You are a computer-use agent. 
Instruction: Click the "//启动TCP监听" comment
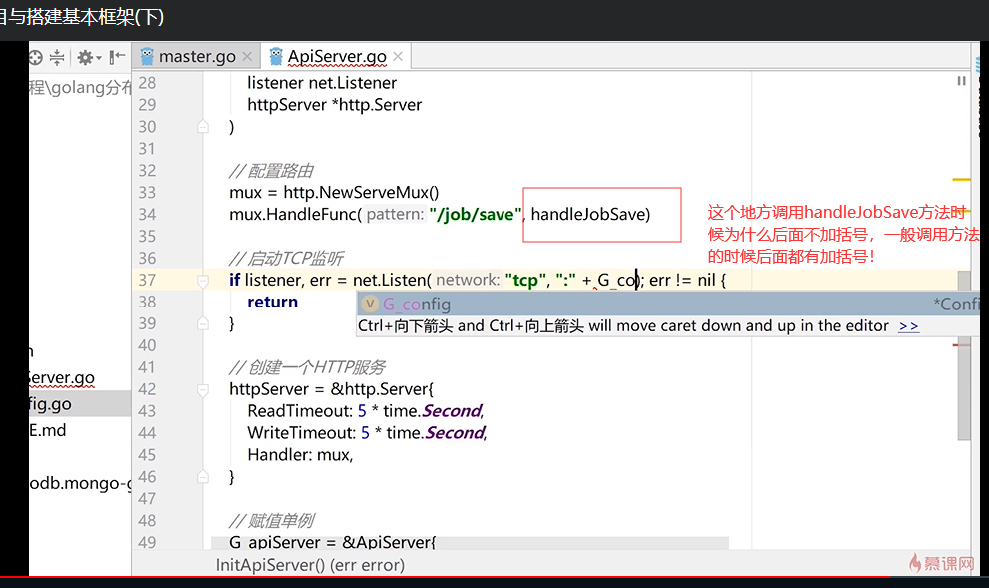(286, 258)
